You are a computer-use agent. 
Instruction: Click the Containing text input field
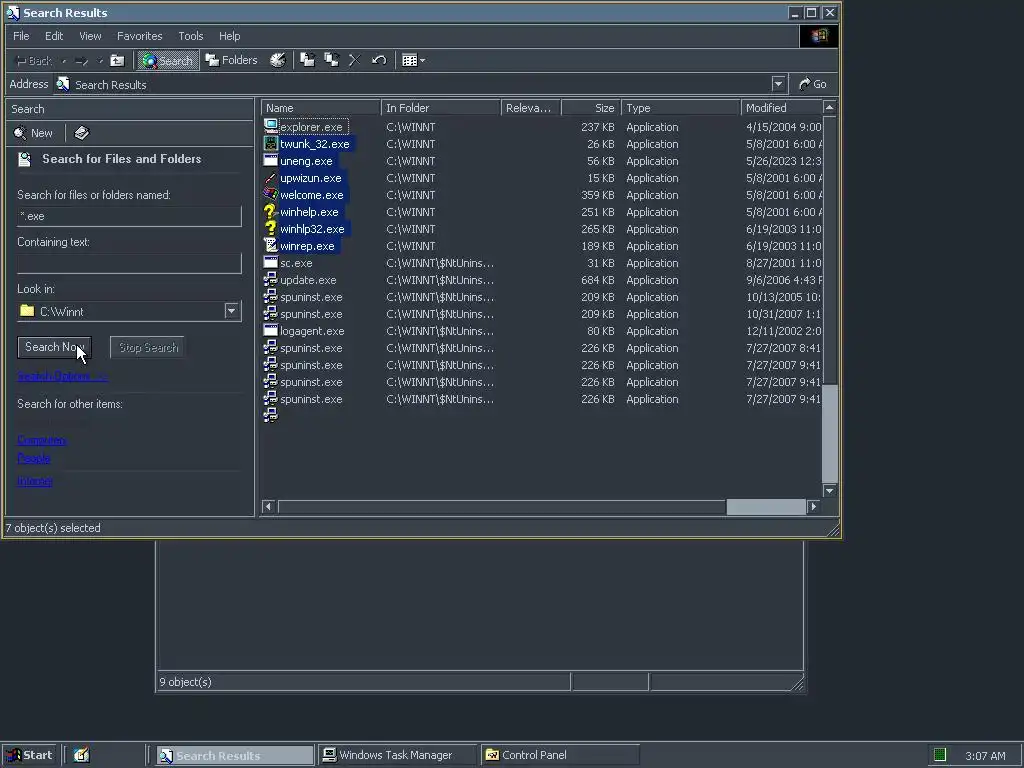point(129,263)
